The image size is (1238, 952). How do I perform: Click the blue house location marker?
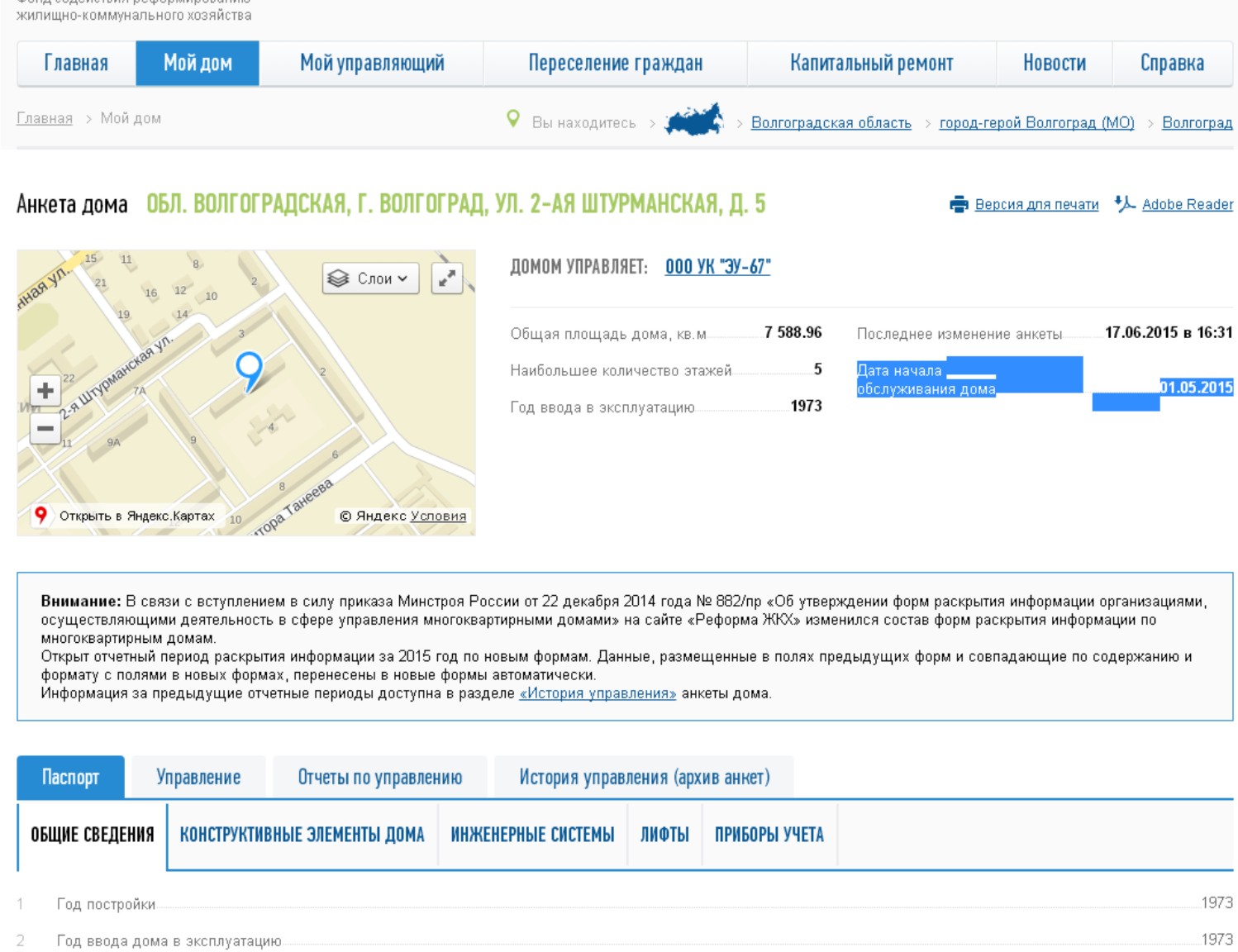(249, 369)
